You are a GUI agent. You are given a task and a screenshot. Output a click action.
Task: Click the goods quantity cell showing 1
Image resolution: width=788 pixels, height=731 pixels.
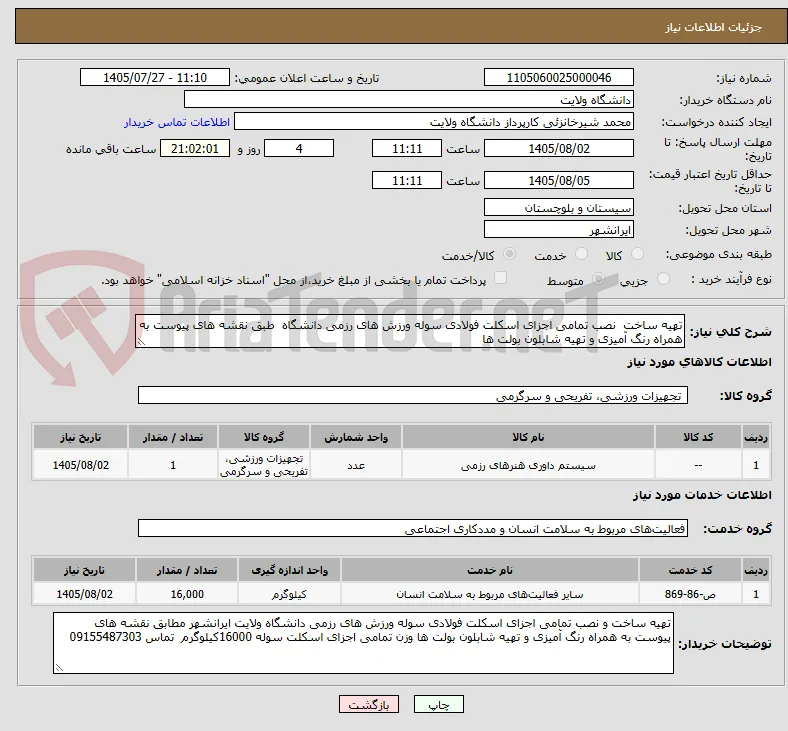(173, 465)
